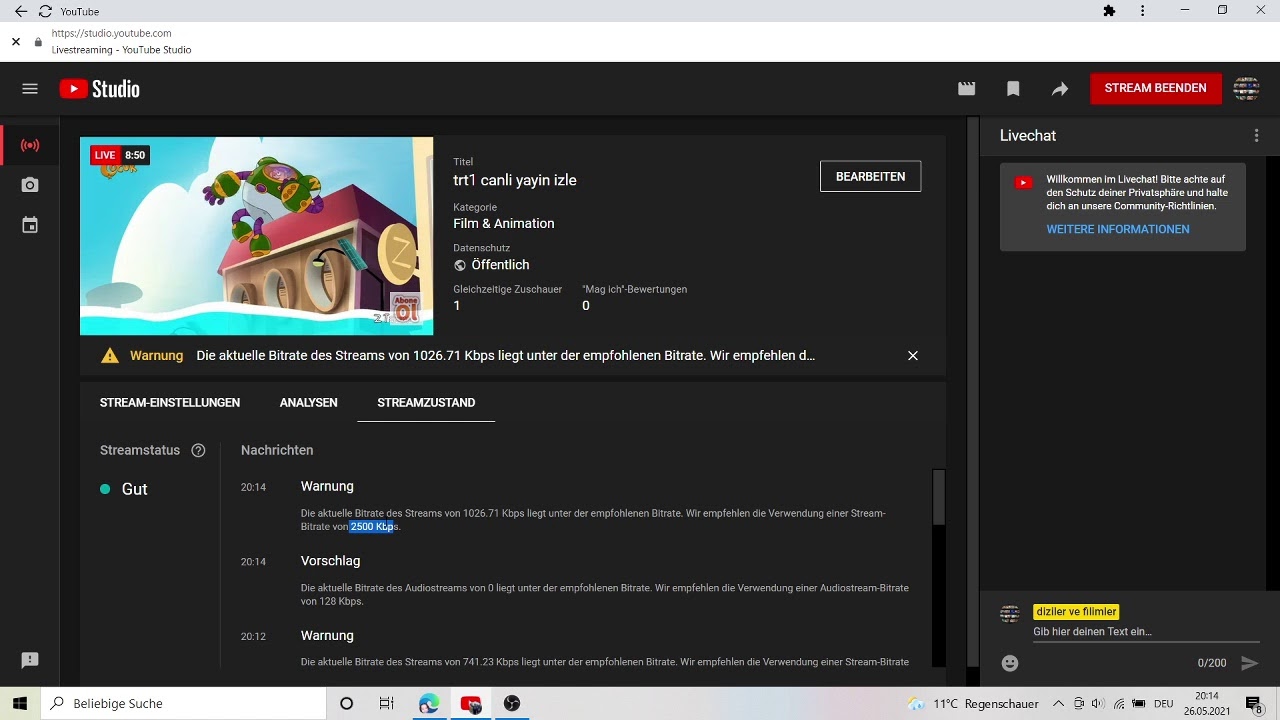Viewport: 1280px width, 720px height.
Task: Click STREAM BEENDEN button
Action: pos(1156,88)
